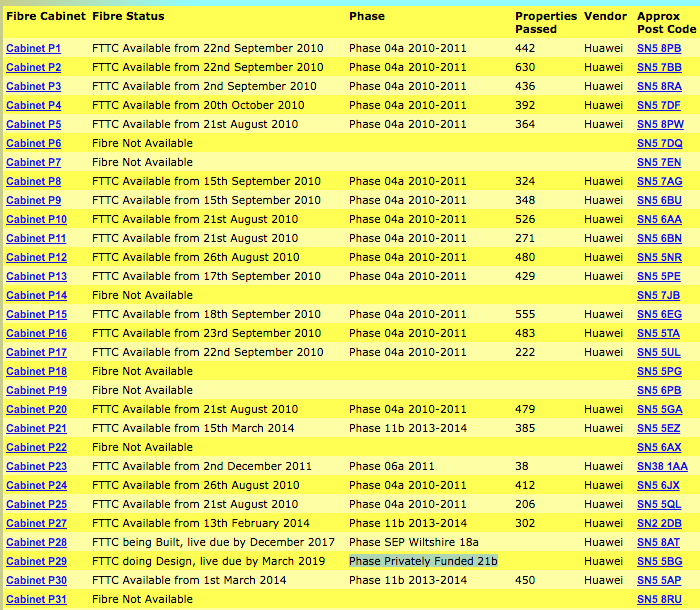This screenshot has height=610, width=700.
Task: Follow the SN5 7EN postcode link
Action: (659, 162)
